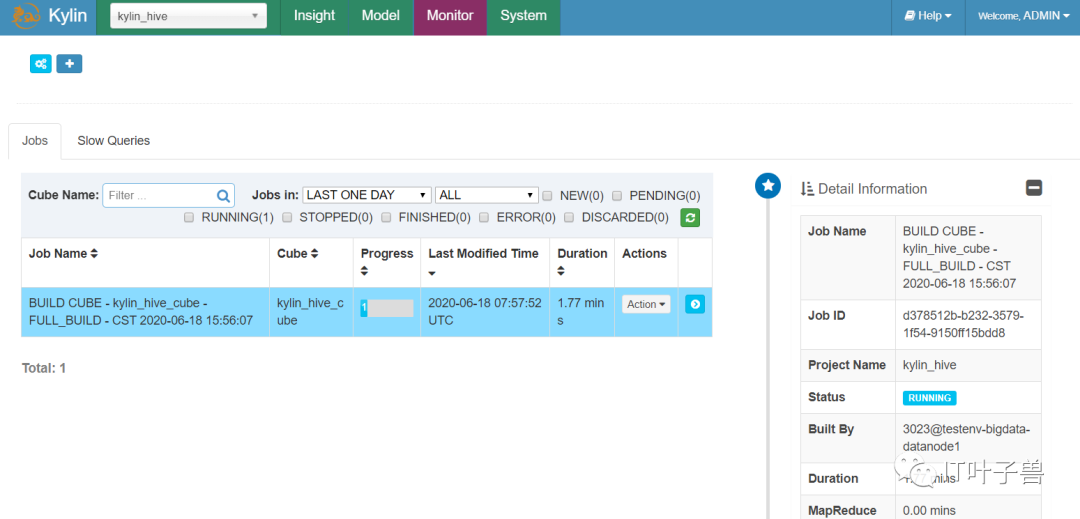Check the ERROR(0) filter
1080x519 pixels.
[484, 218]
